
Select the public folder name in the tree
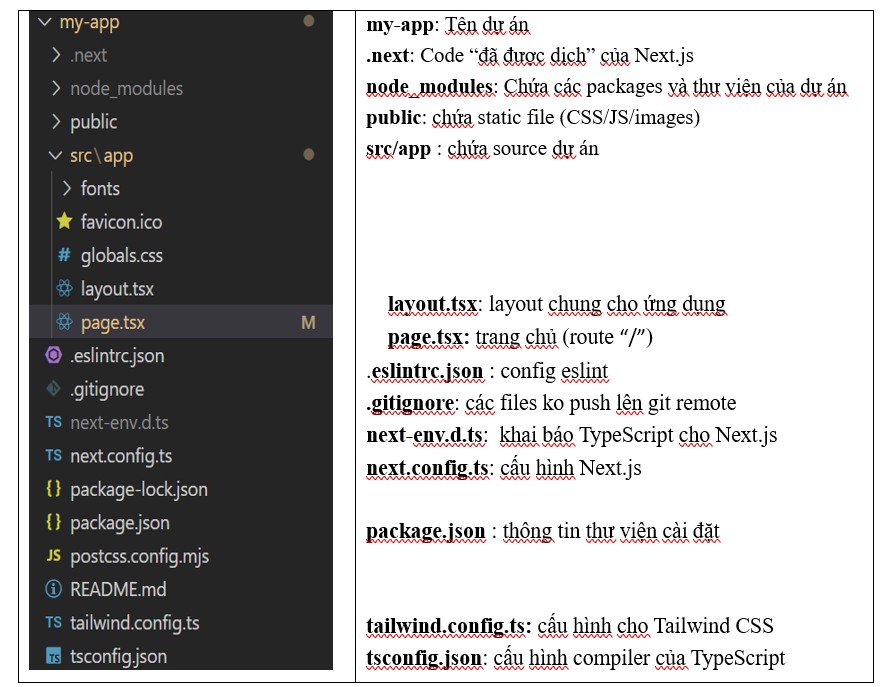(94, 122)
